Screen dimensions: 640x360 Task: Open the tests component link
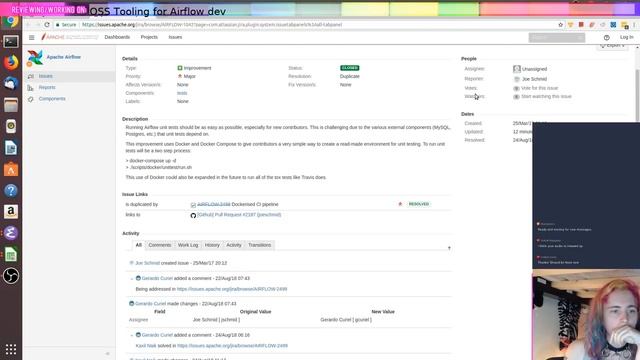point(182,93)
